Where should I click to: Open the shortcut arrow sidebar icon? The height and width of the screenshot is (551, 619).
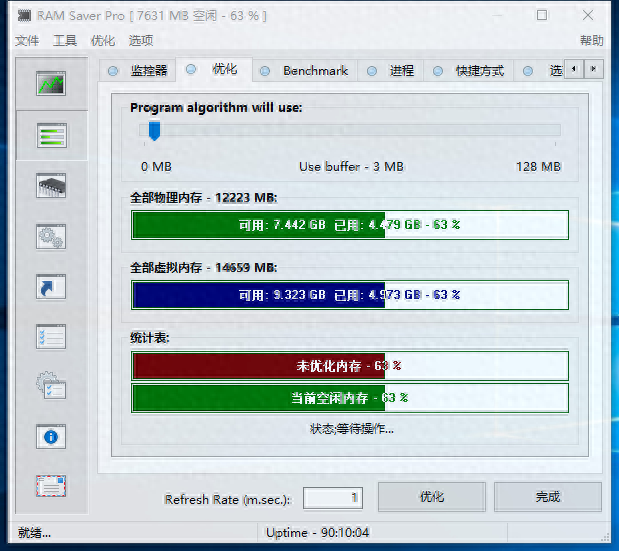(51, 287)
